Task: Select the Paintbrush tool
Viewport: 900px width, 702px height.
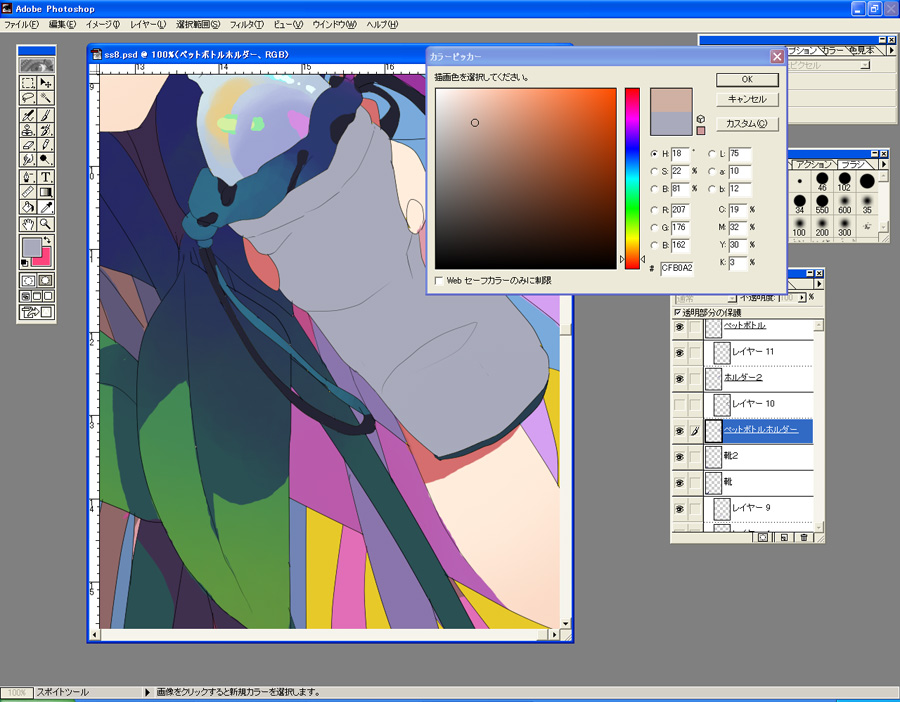Action: (x=45, y=115)
